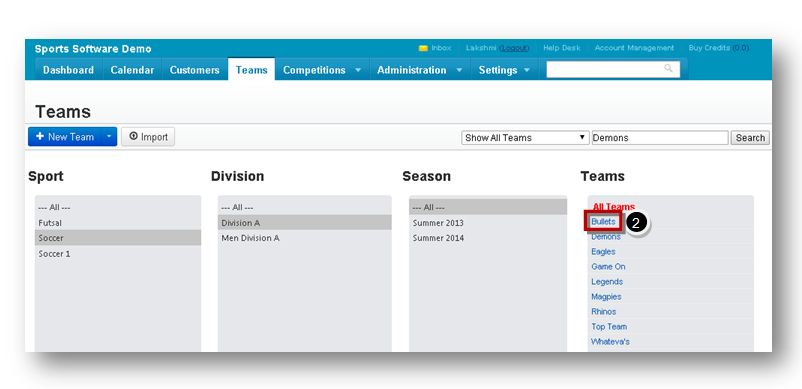802x389 pixels.
Task: Switch to the Dashboard tab
Action: pyautogui.click(x=69, y=70)
